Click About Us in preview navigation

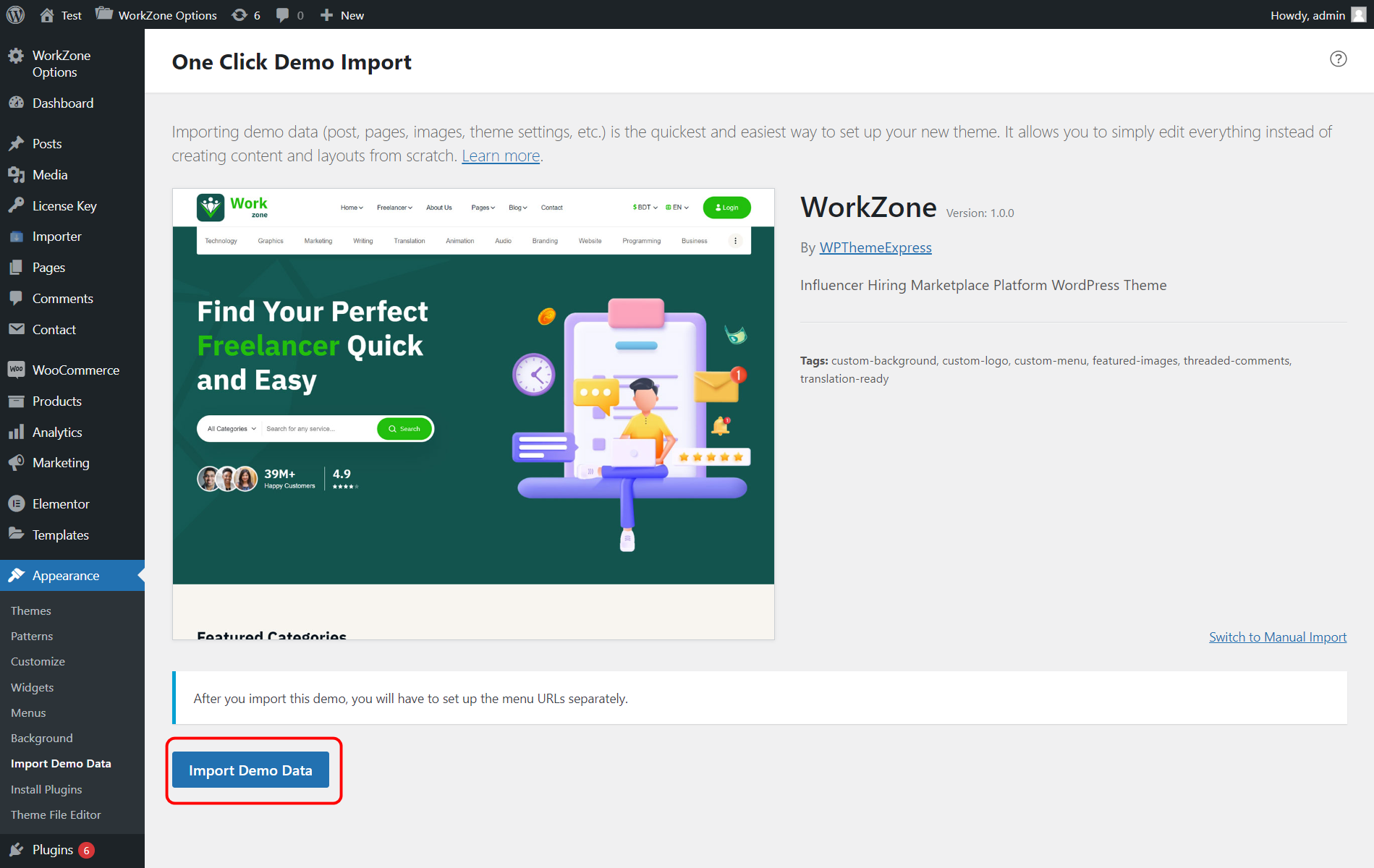pyautogui.click(x=438, y=208)
